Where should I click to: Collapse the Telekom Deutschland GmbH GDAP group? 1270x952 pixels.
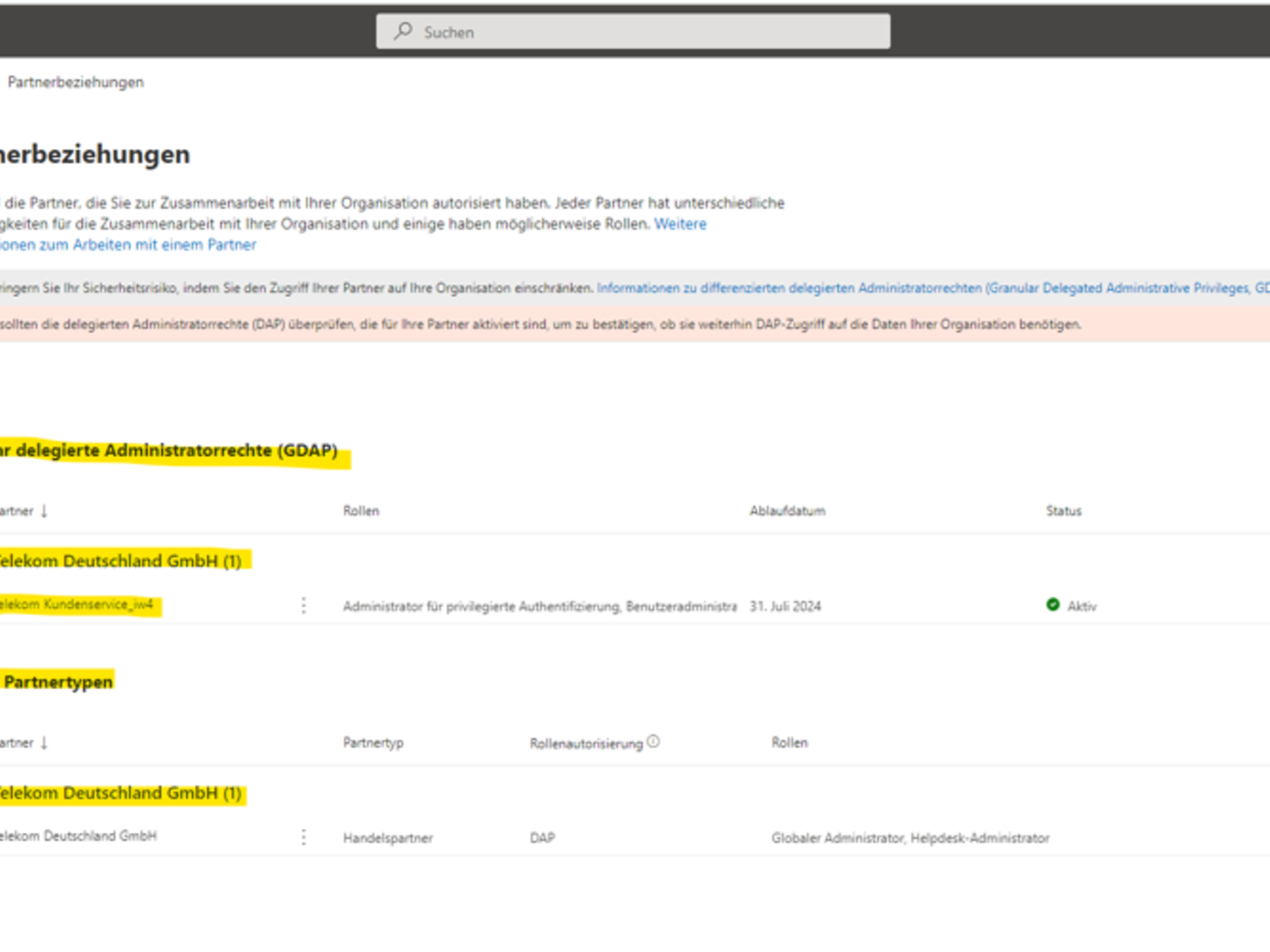[119, 561]
